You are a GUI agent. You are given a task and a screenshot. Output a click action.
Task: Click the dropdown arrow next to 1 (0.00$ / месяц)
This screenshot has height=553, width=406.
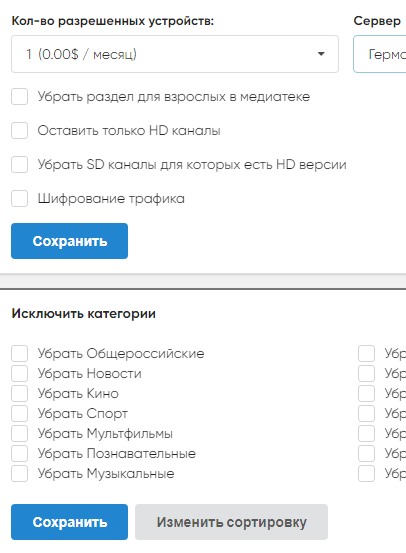tap(321, 54)
